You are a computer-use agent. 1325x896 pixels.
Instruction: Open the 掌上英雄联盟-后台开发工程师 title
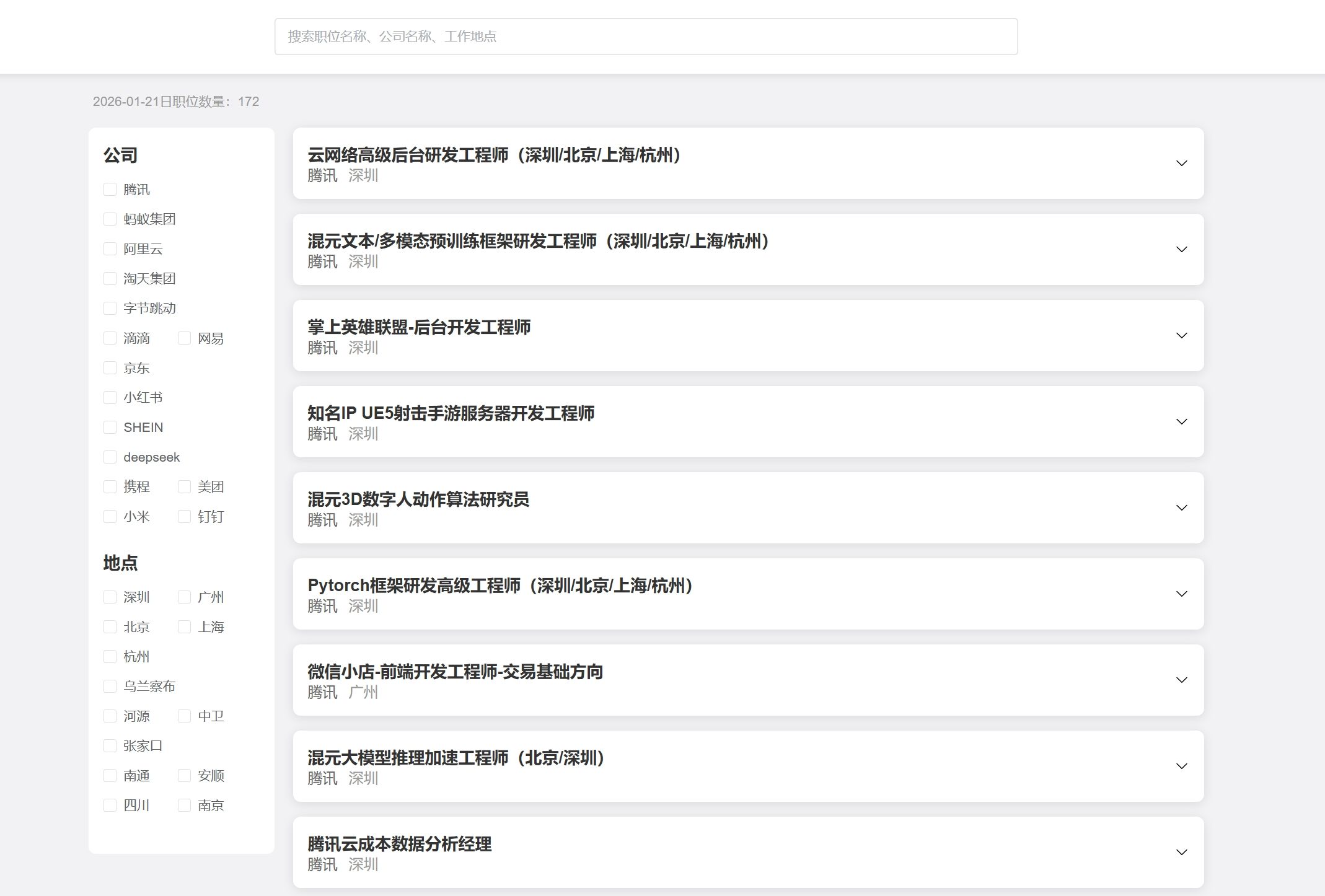click(x=419, y=327)
